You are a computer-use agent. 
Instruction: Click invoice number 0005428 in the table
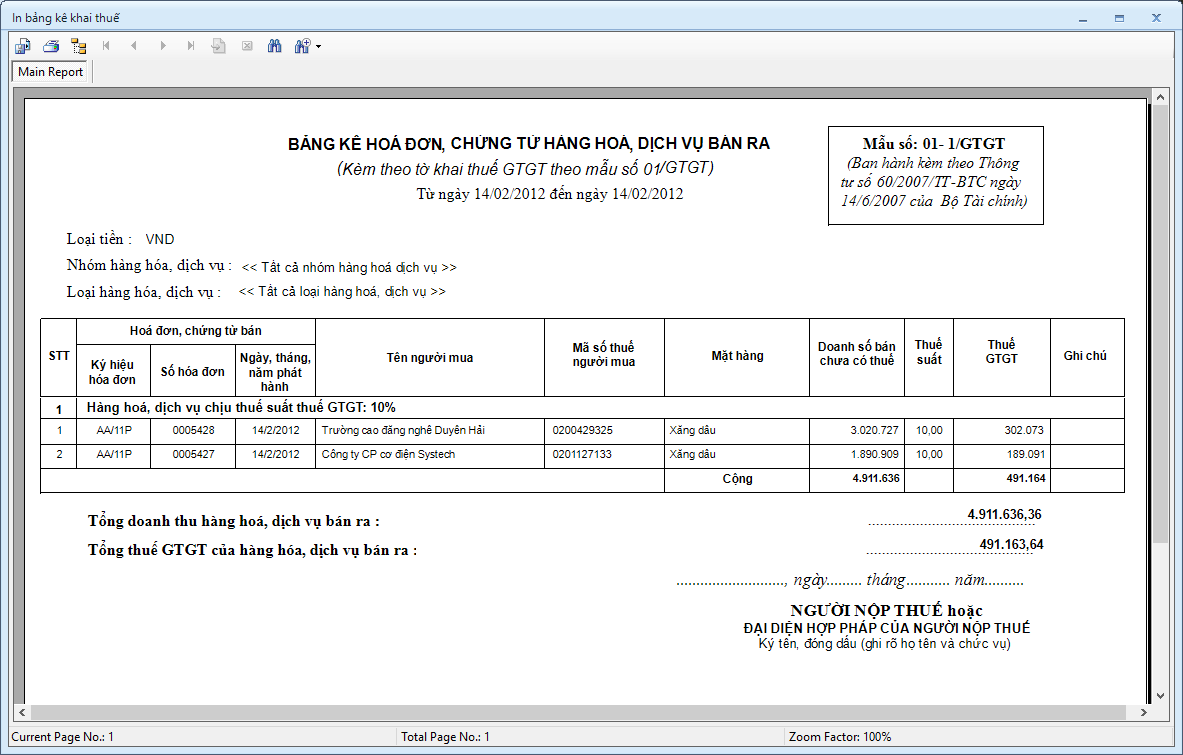pos(193,430)
